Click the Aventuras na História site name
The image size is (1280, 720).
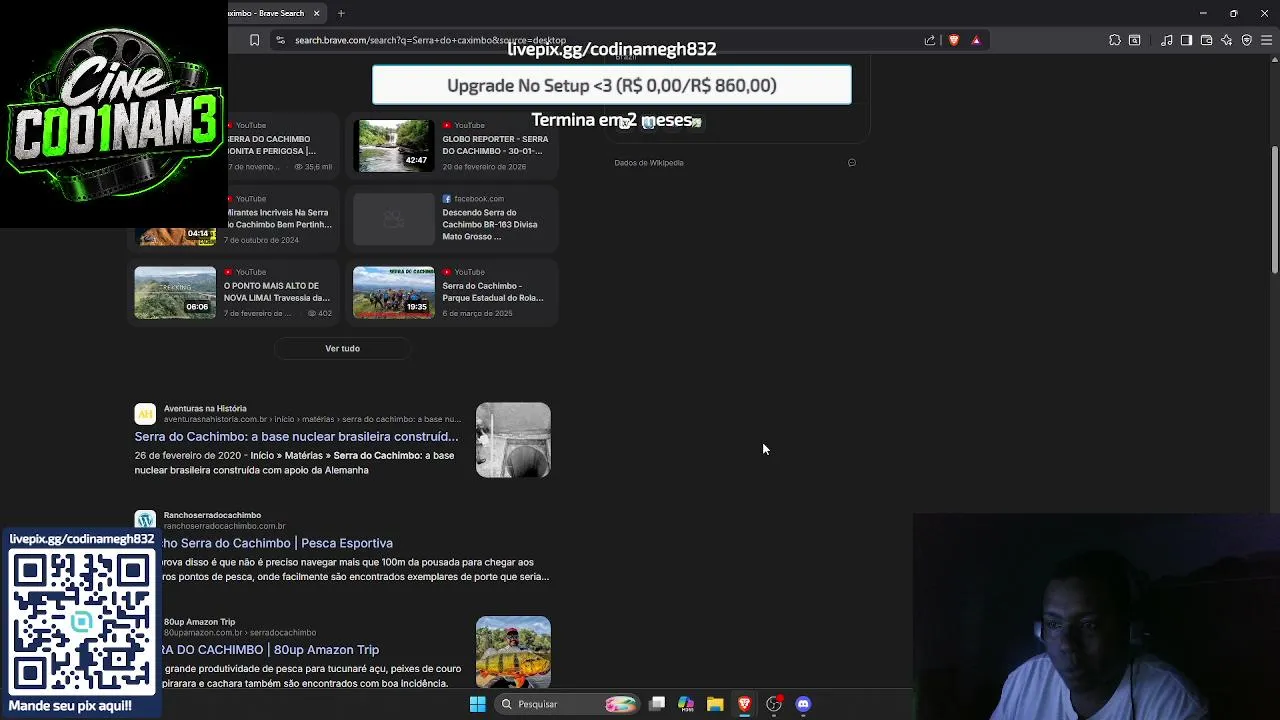[205, 408]
